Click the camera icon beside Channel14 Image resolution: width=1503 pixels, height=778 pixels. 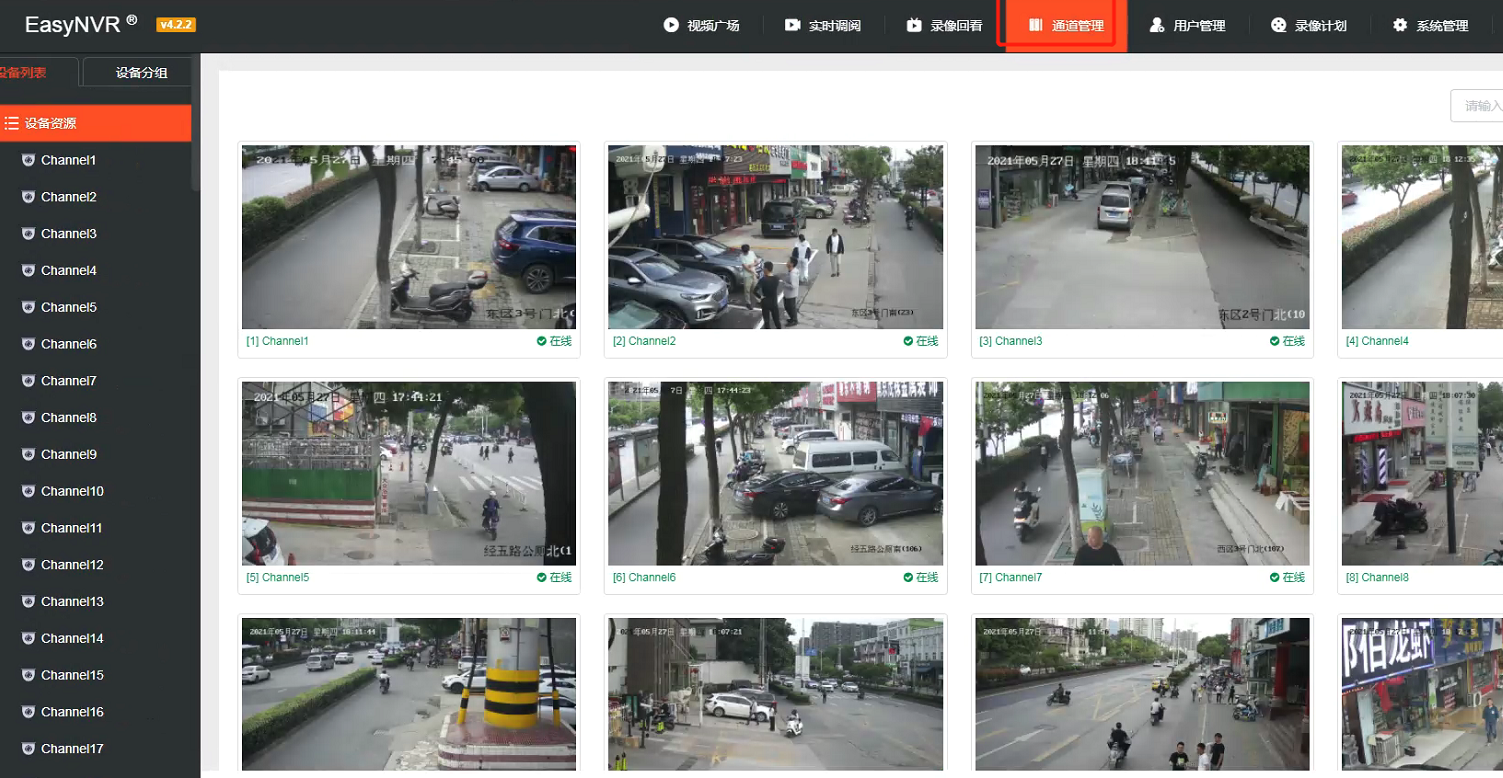[28, 638]
